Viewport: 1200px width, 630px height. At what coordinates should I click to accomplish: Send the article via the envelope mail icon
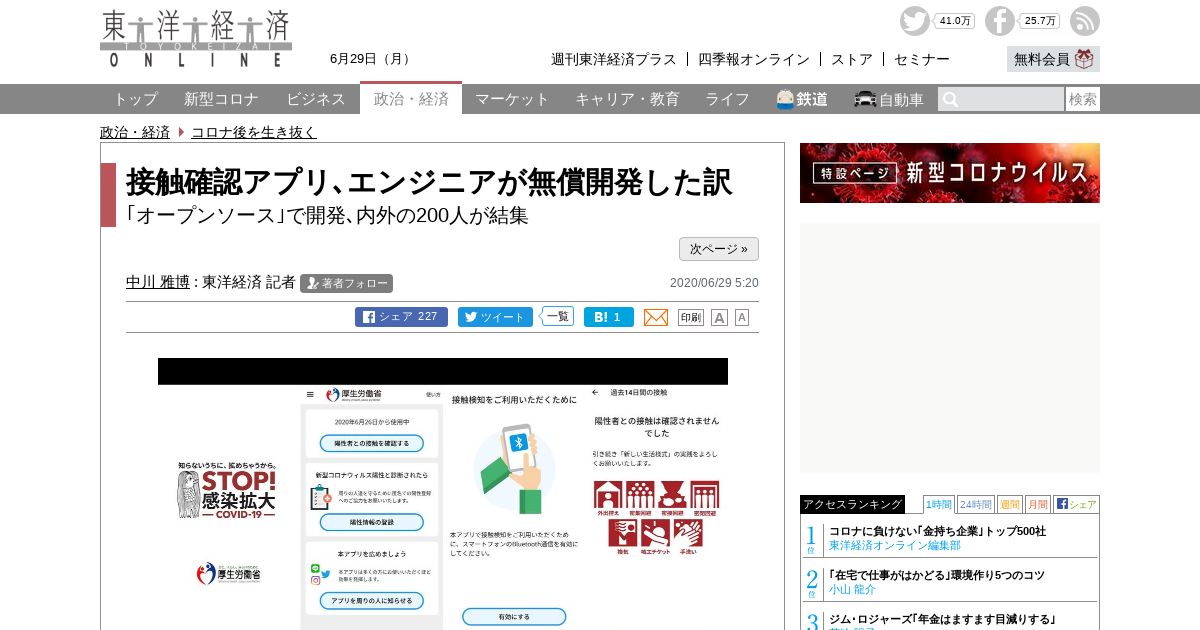pyautogui.click(x=656, y=317)
